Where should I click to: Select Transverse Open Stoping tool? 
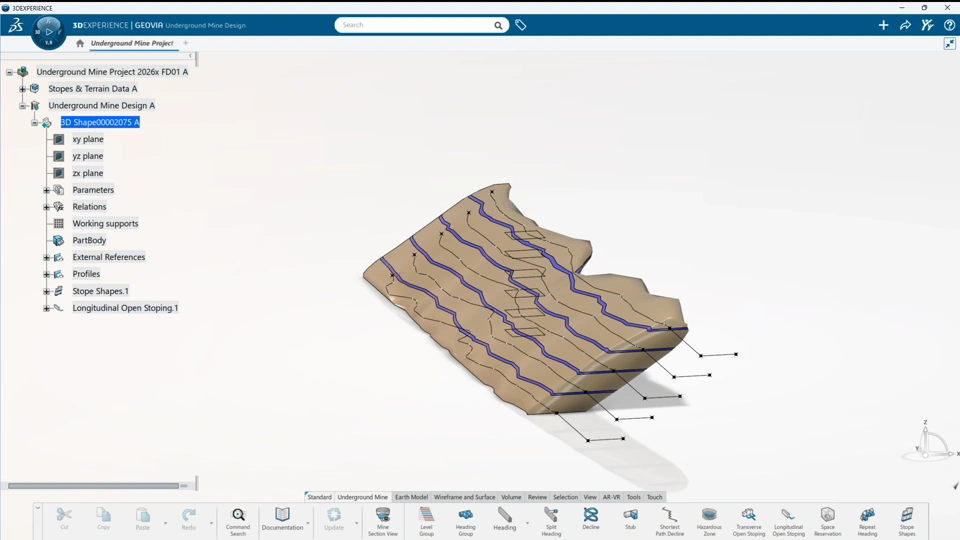[749, 522]
